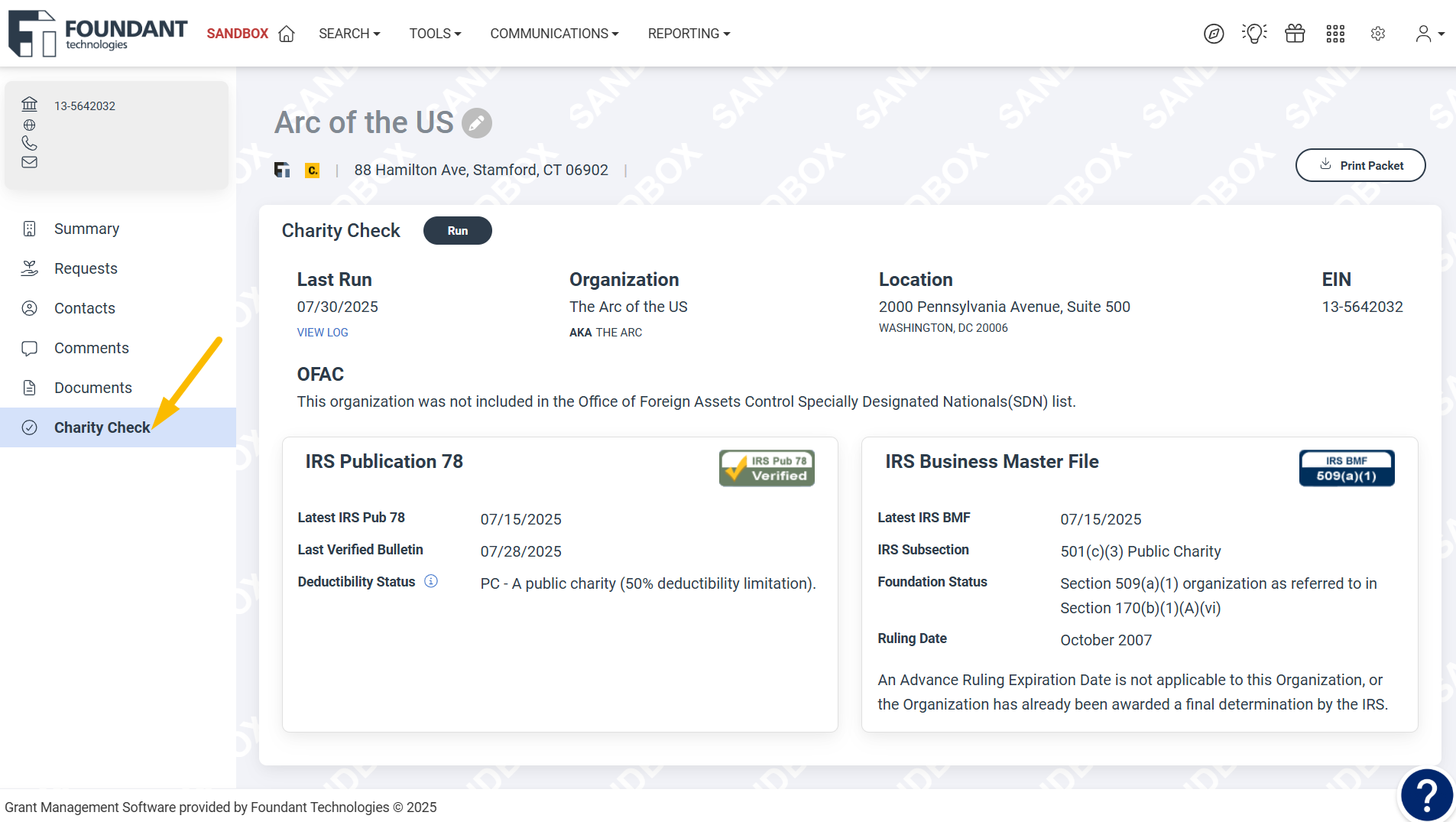Open the Summary sidebar tab
The image size is (1456, 822).
pyautogui.click(x=118, y=229)
